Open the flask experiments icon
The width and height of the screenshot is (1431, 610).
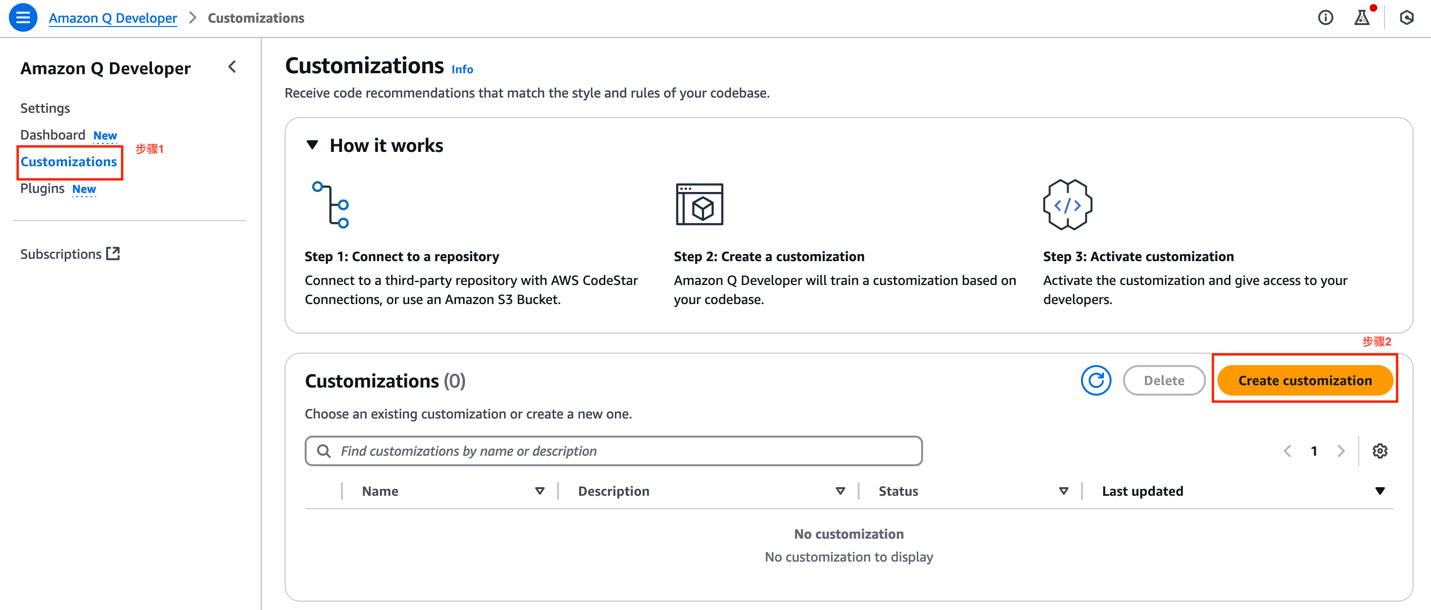[x=1361, y=18]
